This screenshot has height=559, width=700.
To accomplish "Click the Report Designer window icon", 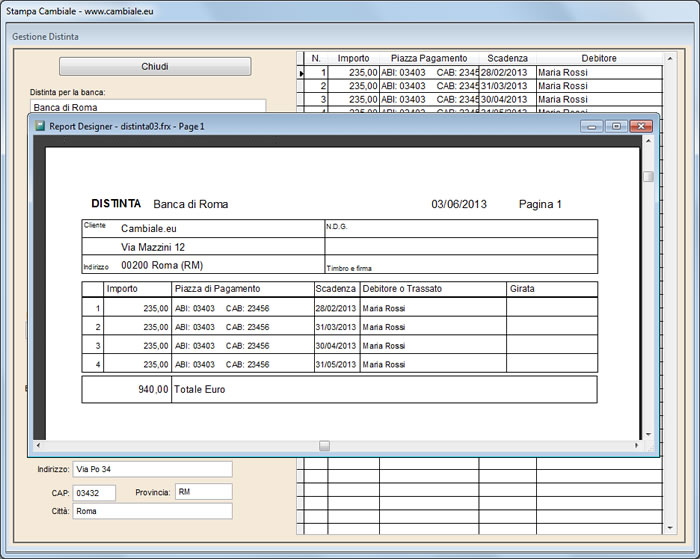I will click(40, 126).
